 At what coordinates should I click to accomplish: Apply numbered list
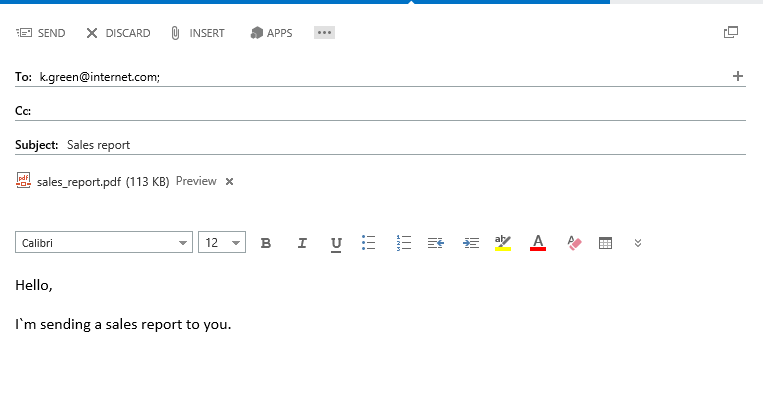[404, 242]
